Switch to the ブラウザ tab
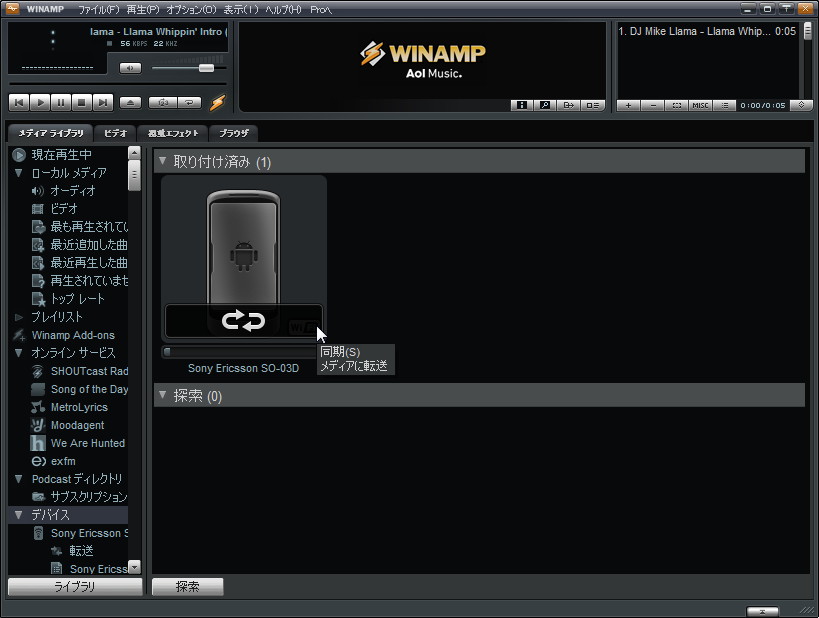Image resolution: width=819 pixels, height=618 pixels. [x=233, y=133]
